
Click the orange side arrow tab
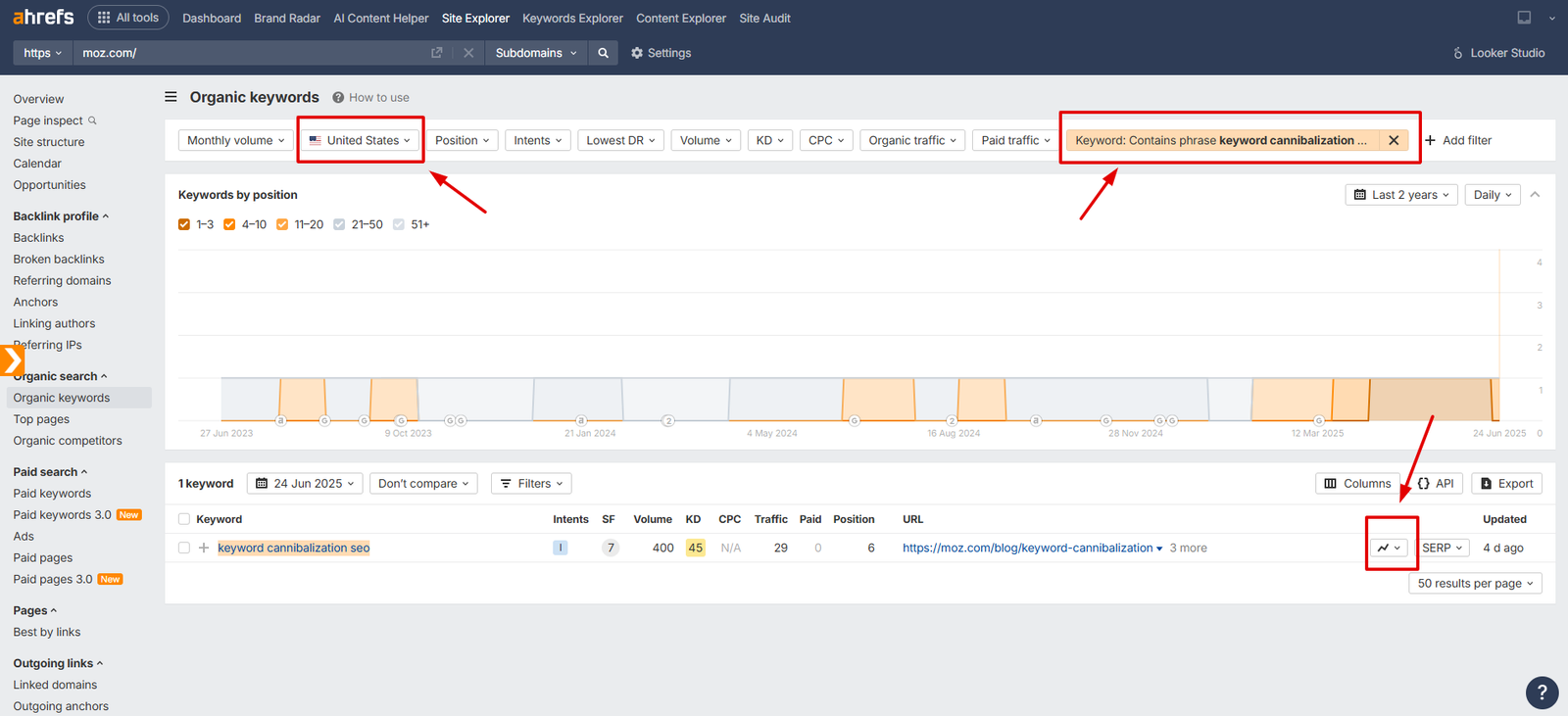(x=12, y=360)
